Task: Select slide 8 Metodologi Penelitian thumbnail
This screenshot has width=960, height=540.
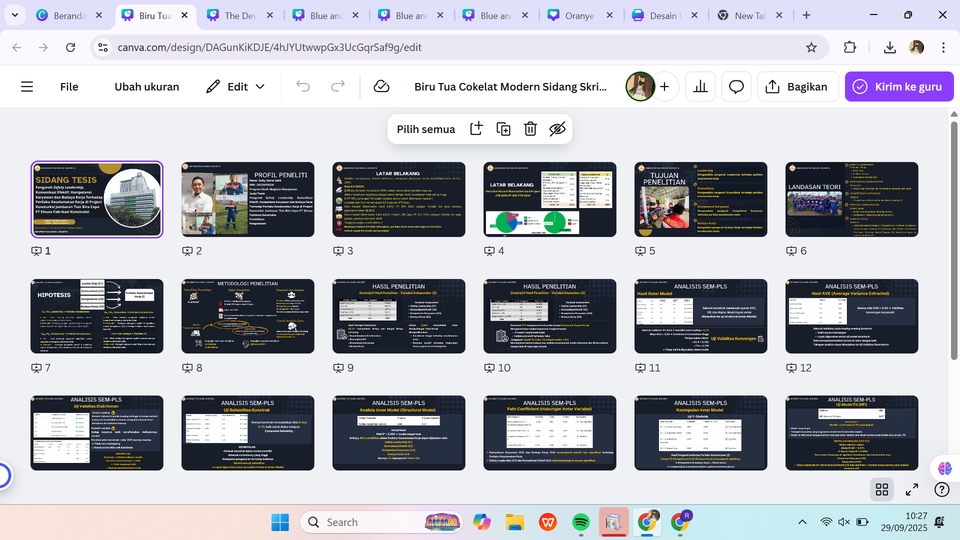Action: pyautogui.click(x=248, y=316)
